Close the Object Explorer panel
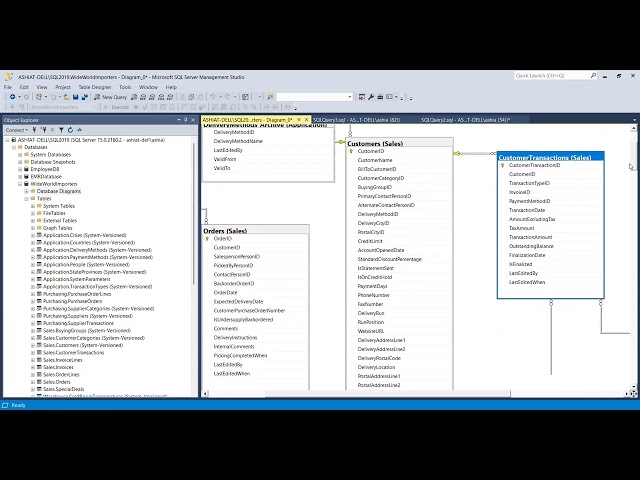 click(x=193, y=120)
